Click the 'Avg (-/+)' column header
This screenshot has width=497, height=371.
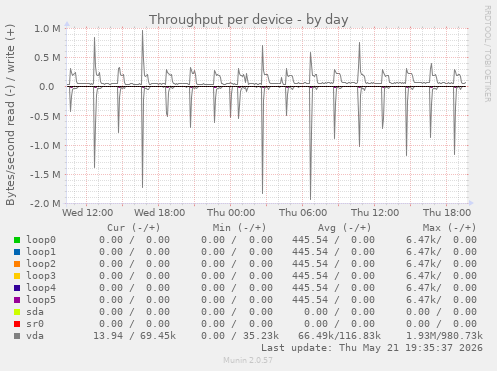click(x=344, y=228)
